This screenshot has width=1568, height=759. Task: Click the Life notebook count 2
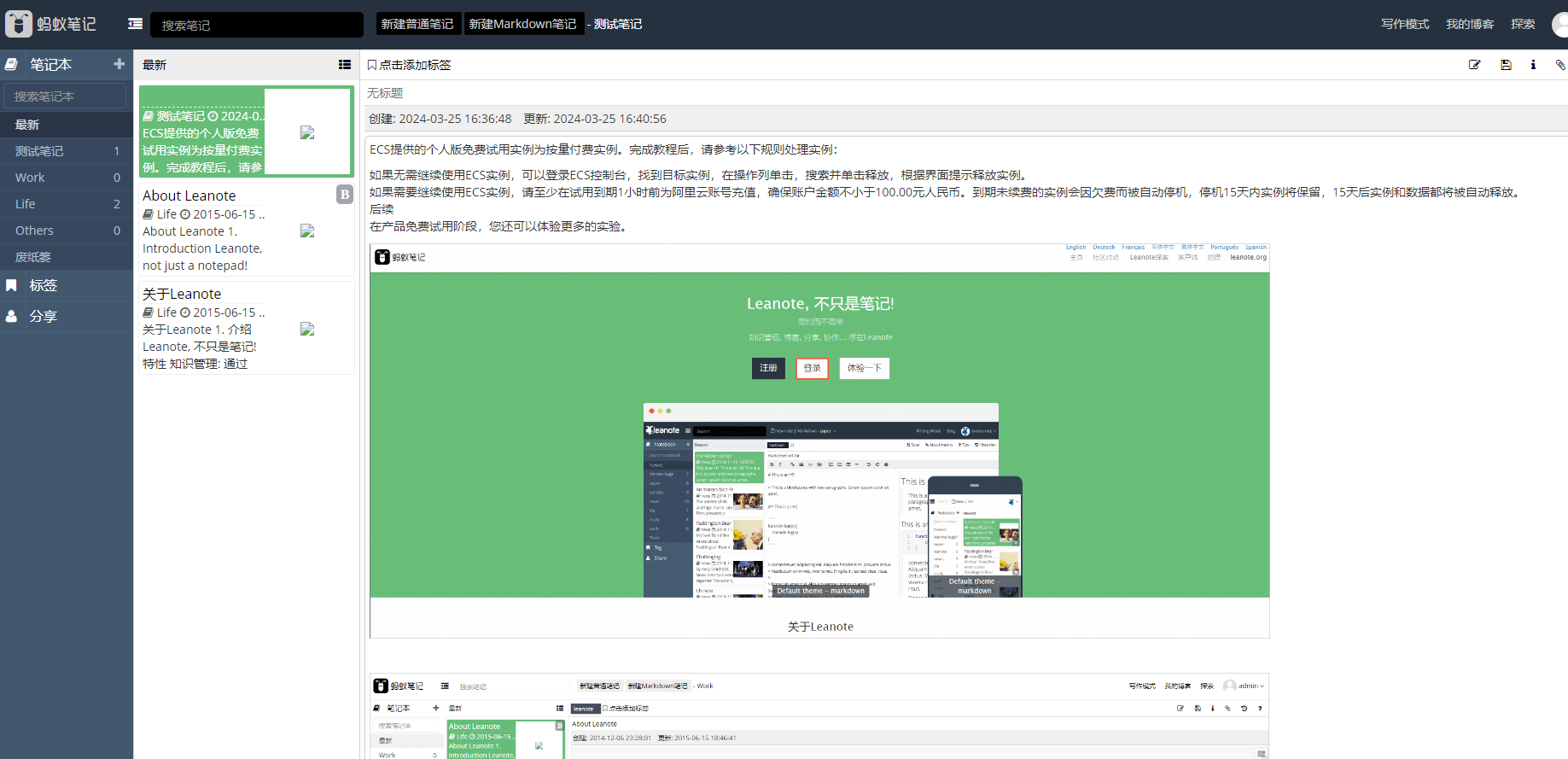[x=117, y=204]
